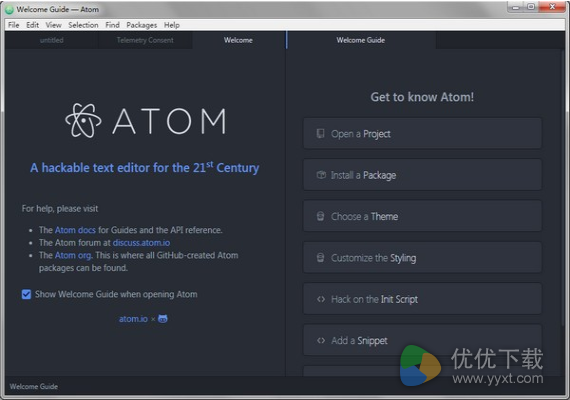Click the icon beside Customize the Styling
Image resolution: width=570 pixels, height=400 pixels.
[x=320, y=258]
